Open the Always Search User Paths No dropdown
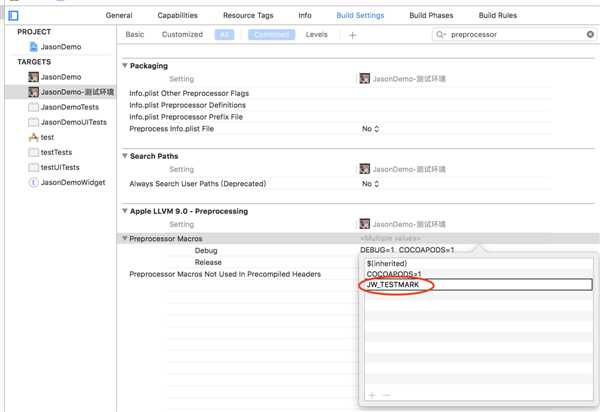 pos(370,184)
